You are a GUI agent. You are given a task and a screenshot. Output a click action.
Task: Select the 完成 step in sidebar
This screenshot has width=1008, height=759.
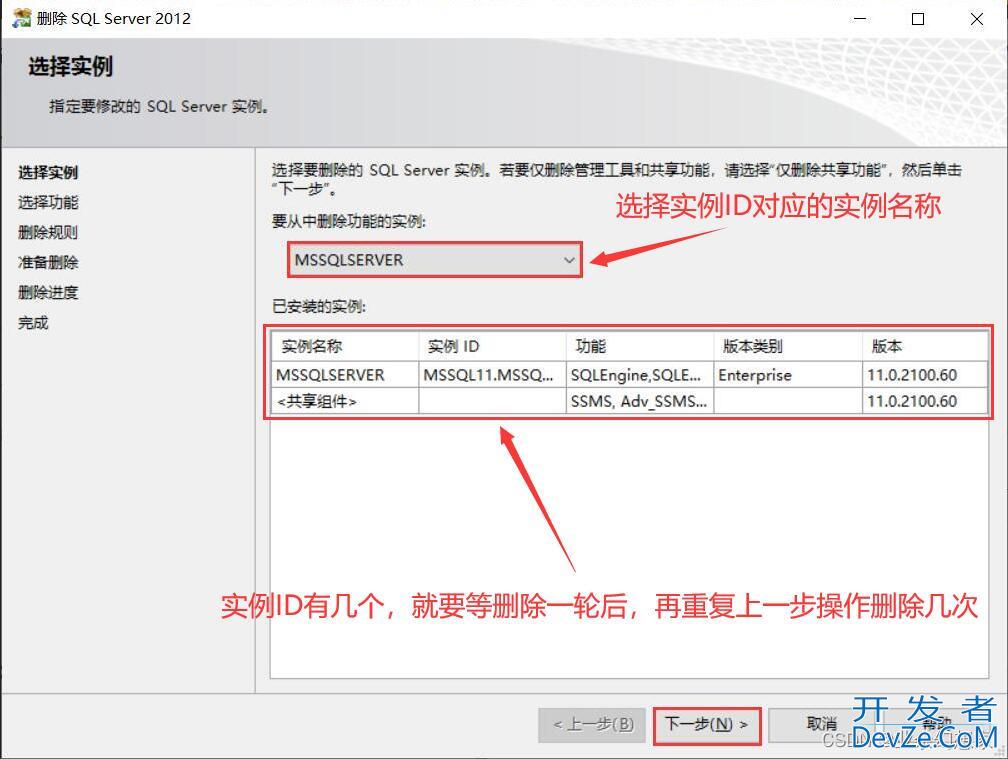click(x=33, y=323)
